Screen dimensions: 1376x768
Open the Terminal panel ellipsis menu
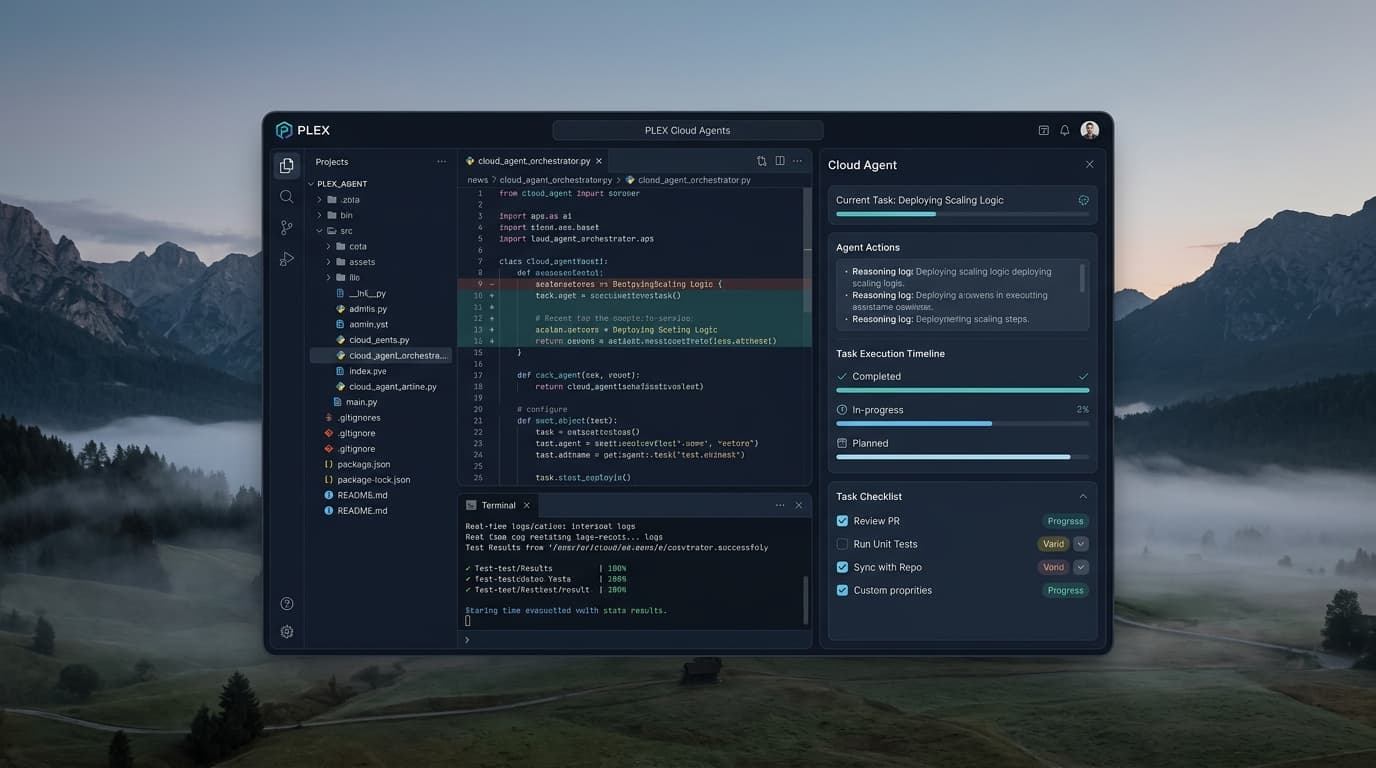tap(780, 505)
